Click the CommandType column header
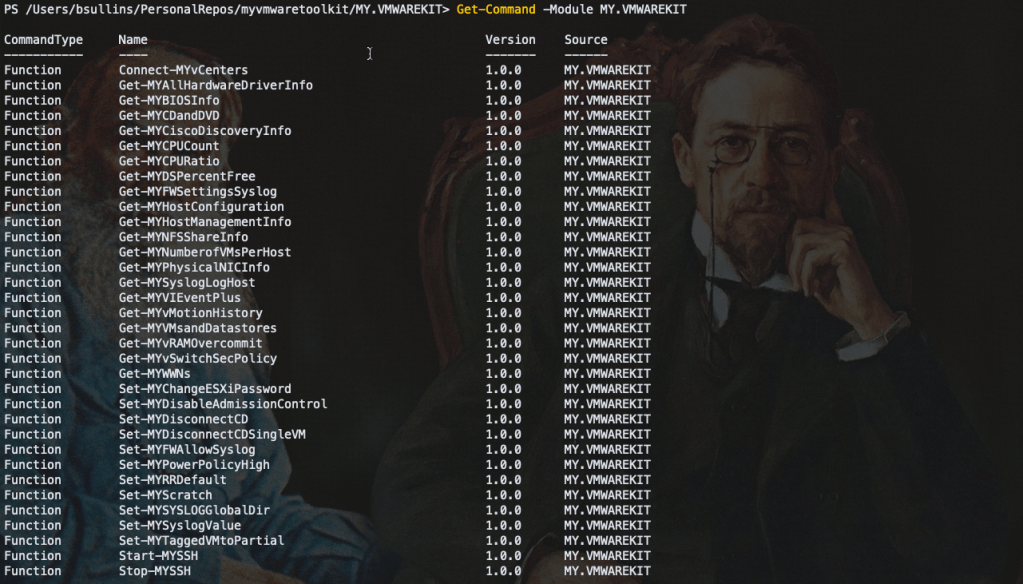1023x584 pixels. point(43,40)
